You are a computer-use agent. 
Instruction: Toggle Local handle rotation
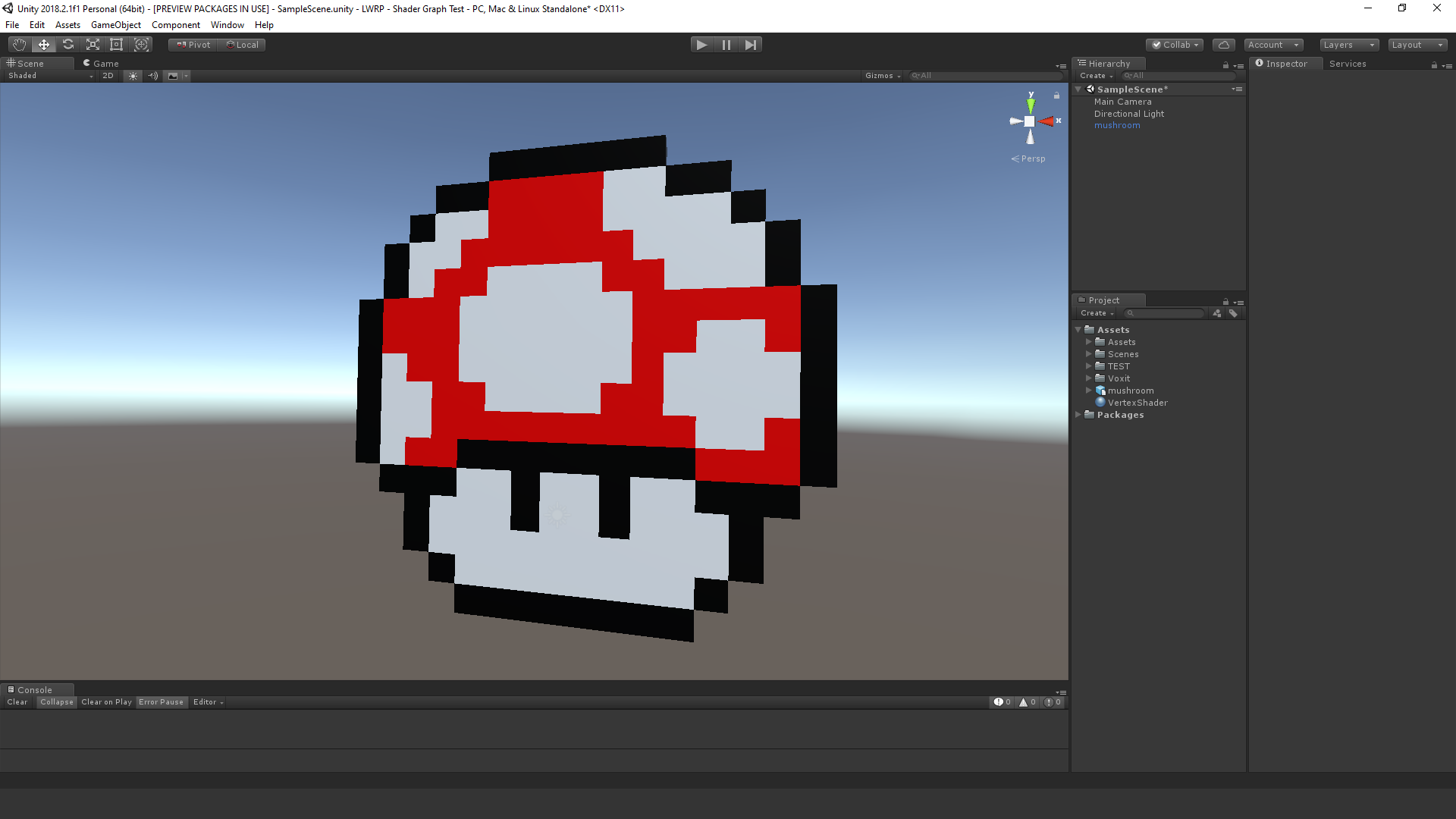[x=243, y=45]
